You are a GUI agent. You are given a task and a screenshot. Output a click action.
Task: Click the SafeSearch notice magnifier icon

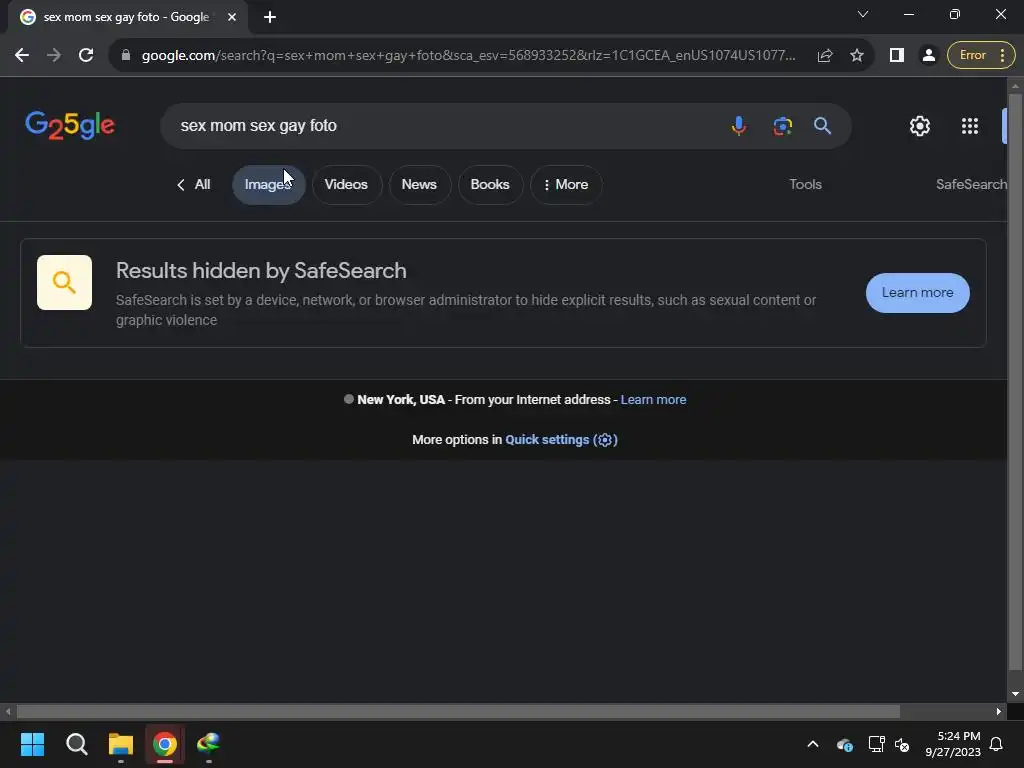point(64,282)
